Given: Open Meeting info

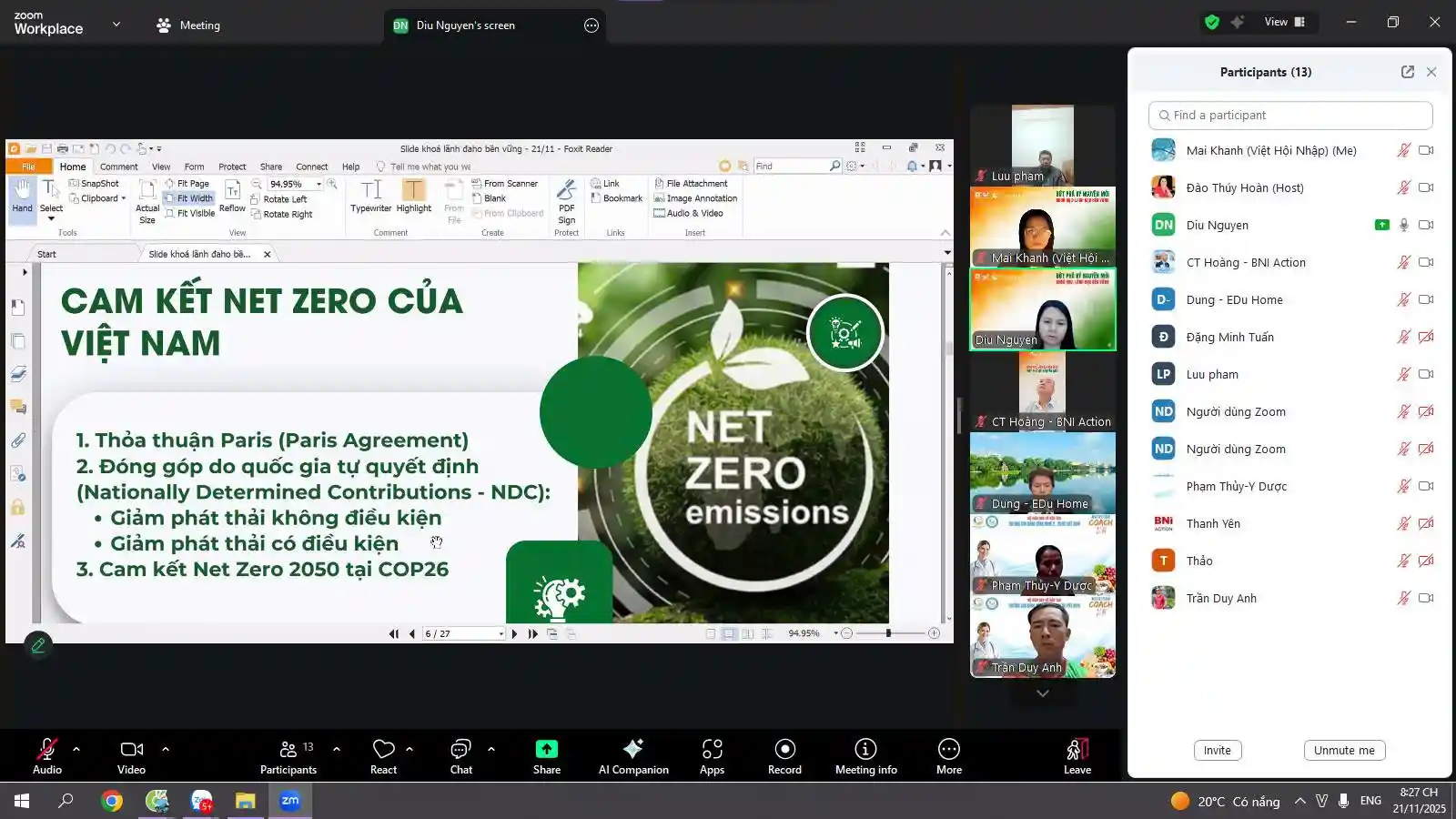Looking at the screenshot, I should click(x=865, y=749).
